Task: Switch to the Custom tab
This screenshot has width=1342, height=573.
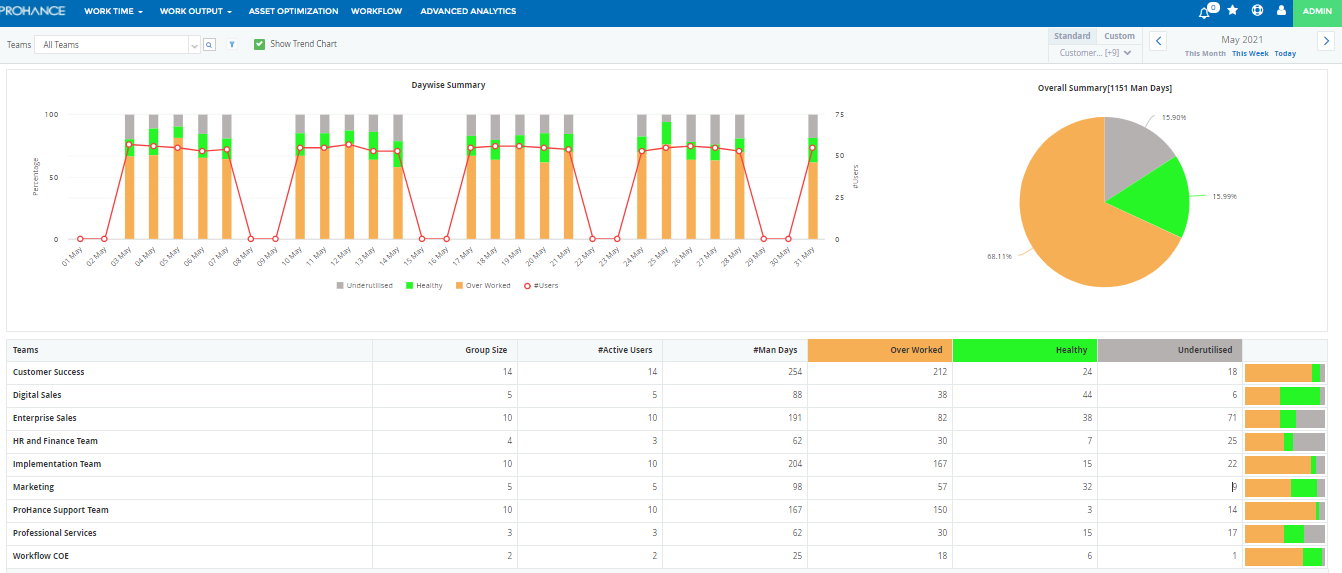Action: [1119, 36]
